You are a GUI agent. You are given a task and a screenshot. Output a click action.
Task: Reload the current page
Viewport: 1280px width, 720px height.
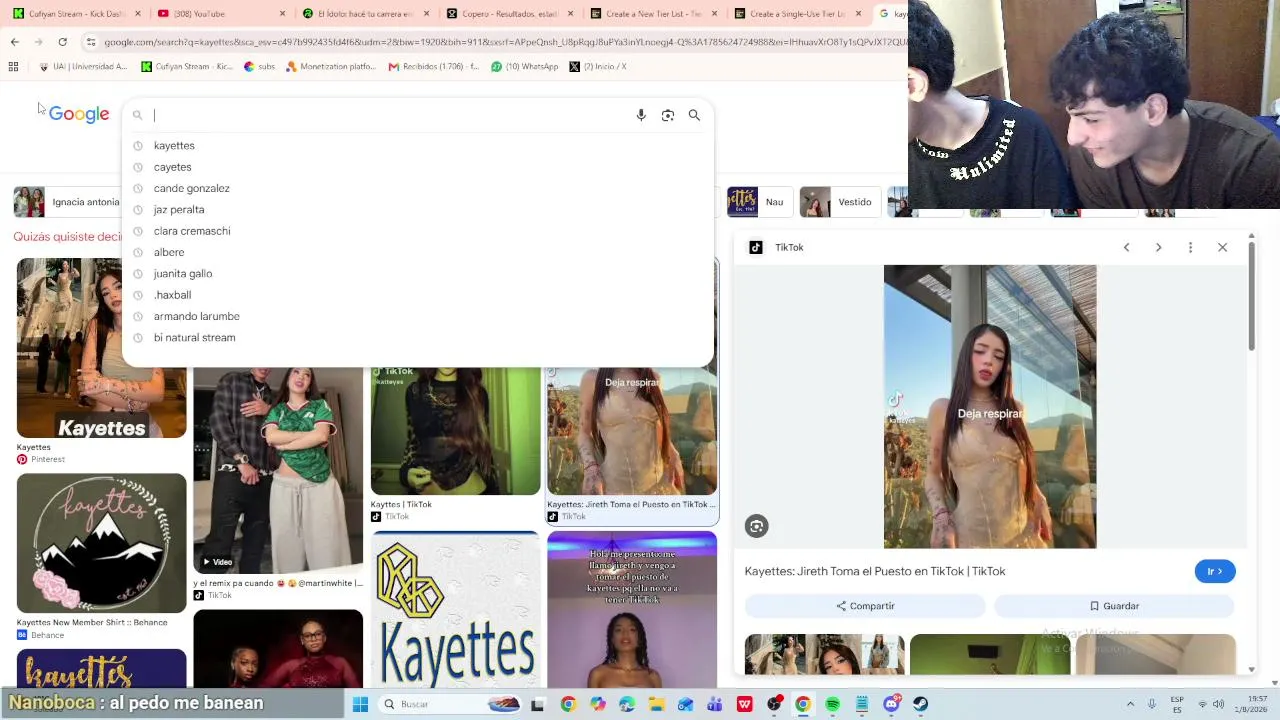point(63,42)
